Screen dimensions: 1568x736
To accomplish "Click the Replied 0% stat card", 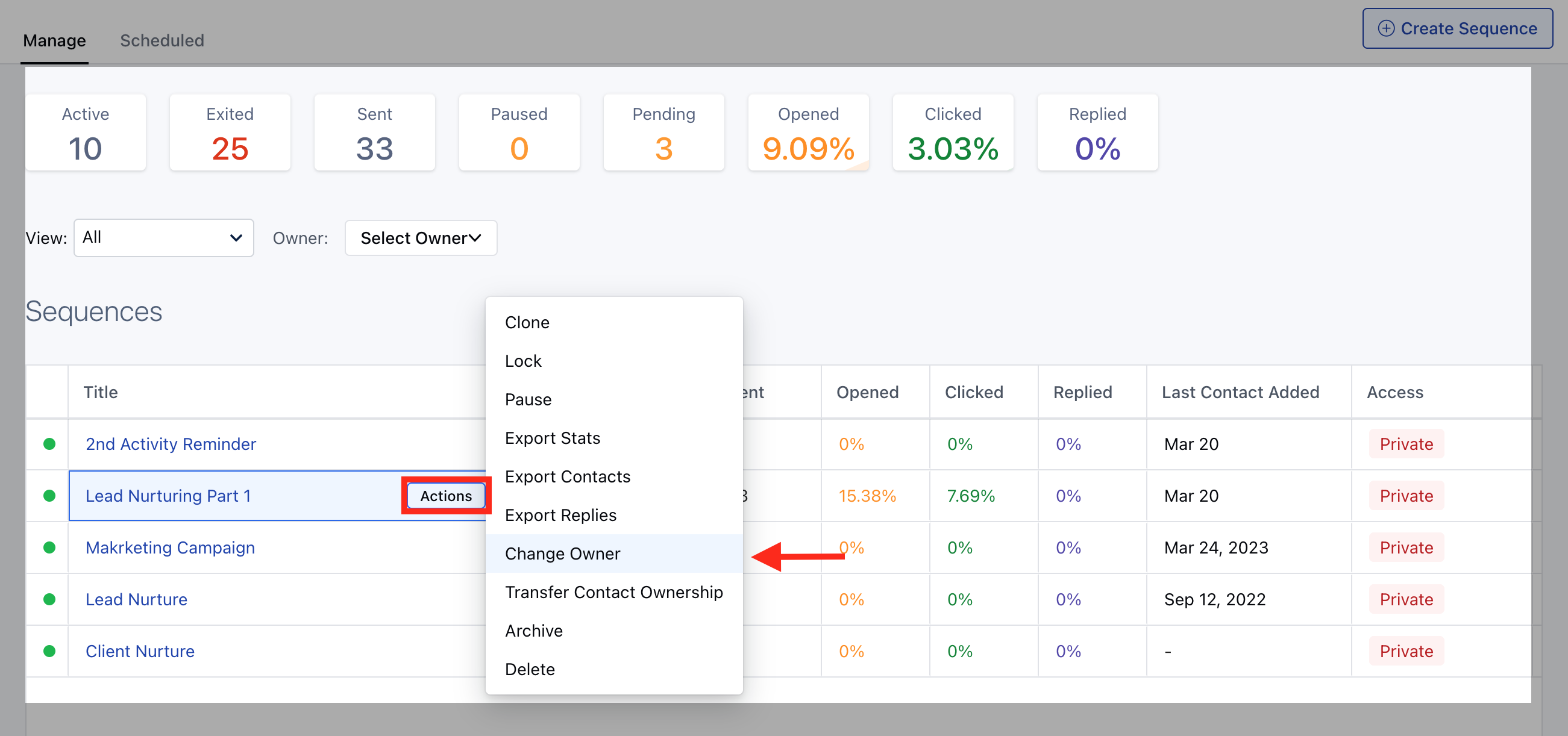I will (1097, 132).
